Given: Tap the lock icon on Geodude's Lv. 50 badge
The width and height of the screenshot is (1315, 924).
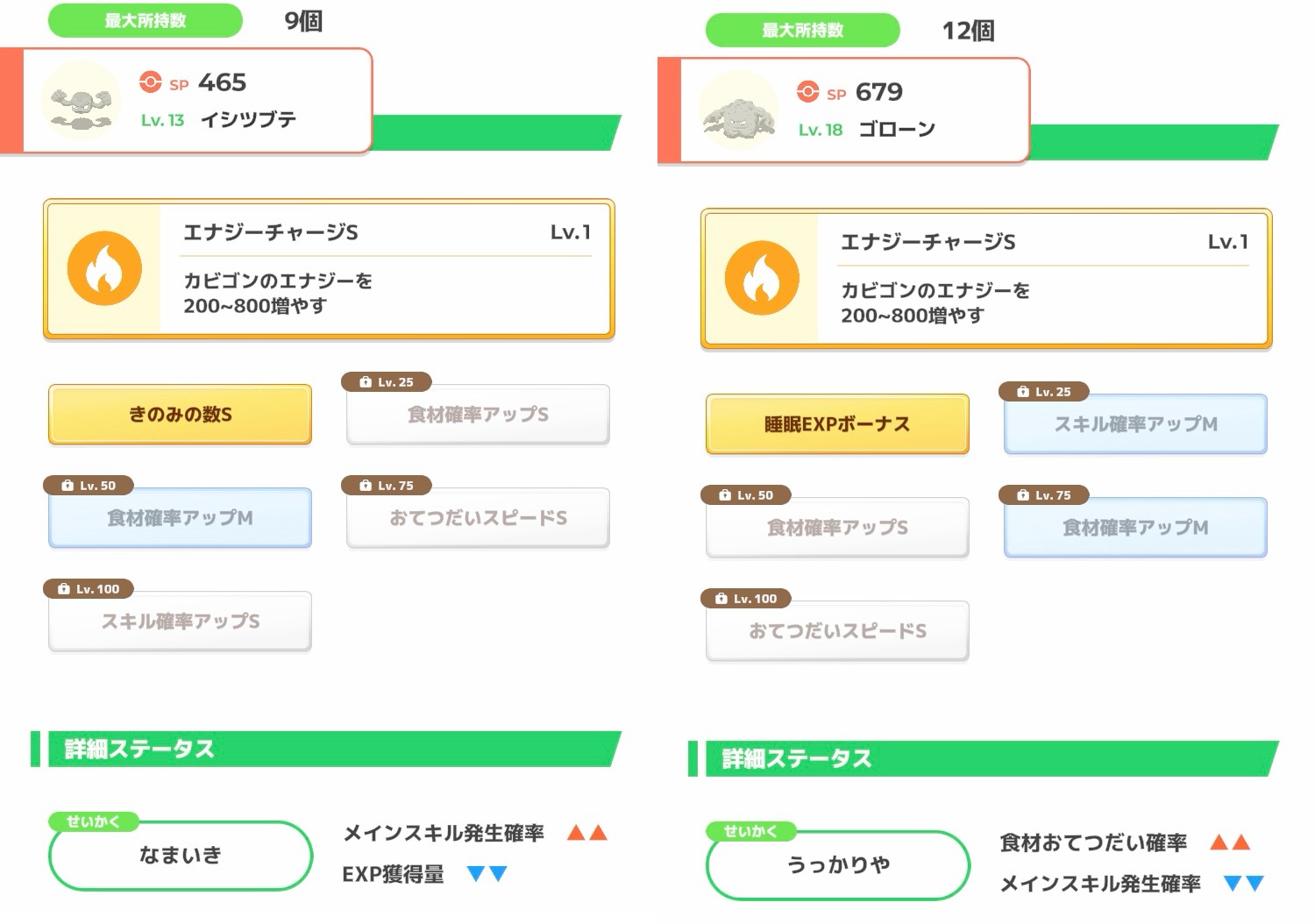Looking at the screenshot, I should pos(68,486).
